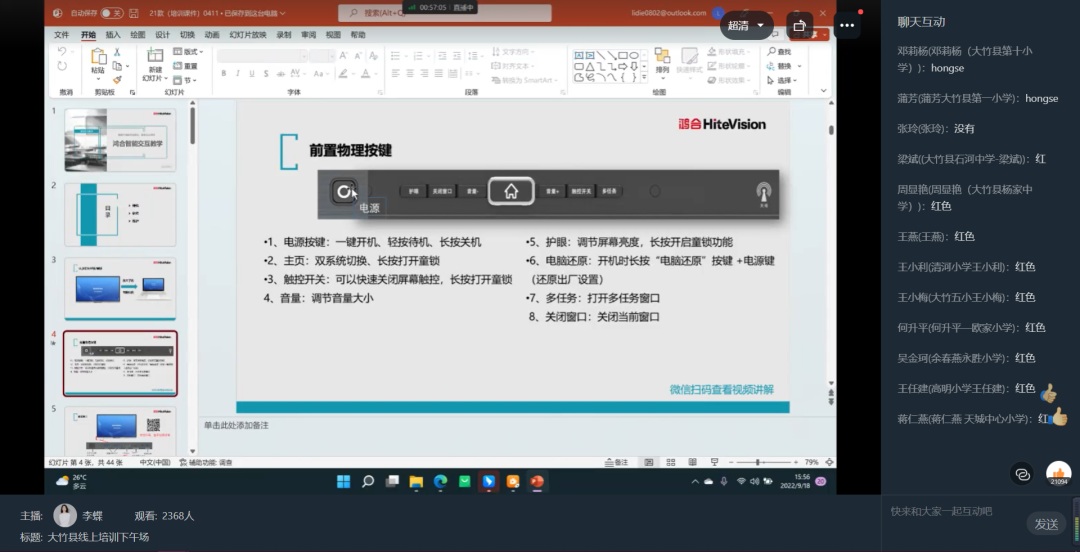Click the thumbs-up like button 21094
1080x552 pixels.
pos(1059,474)
